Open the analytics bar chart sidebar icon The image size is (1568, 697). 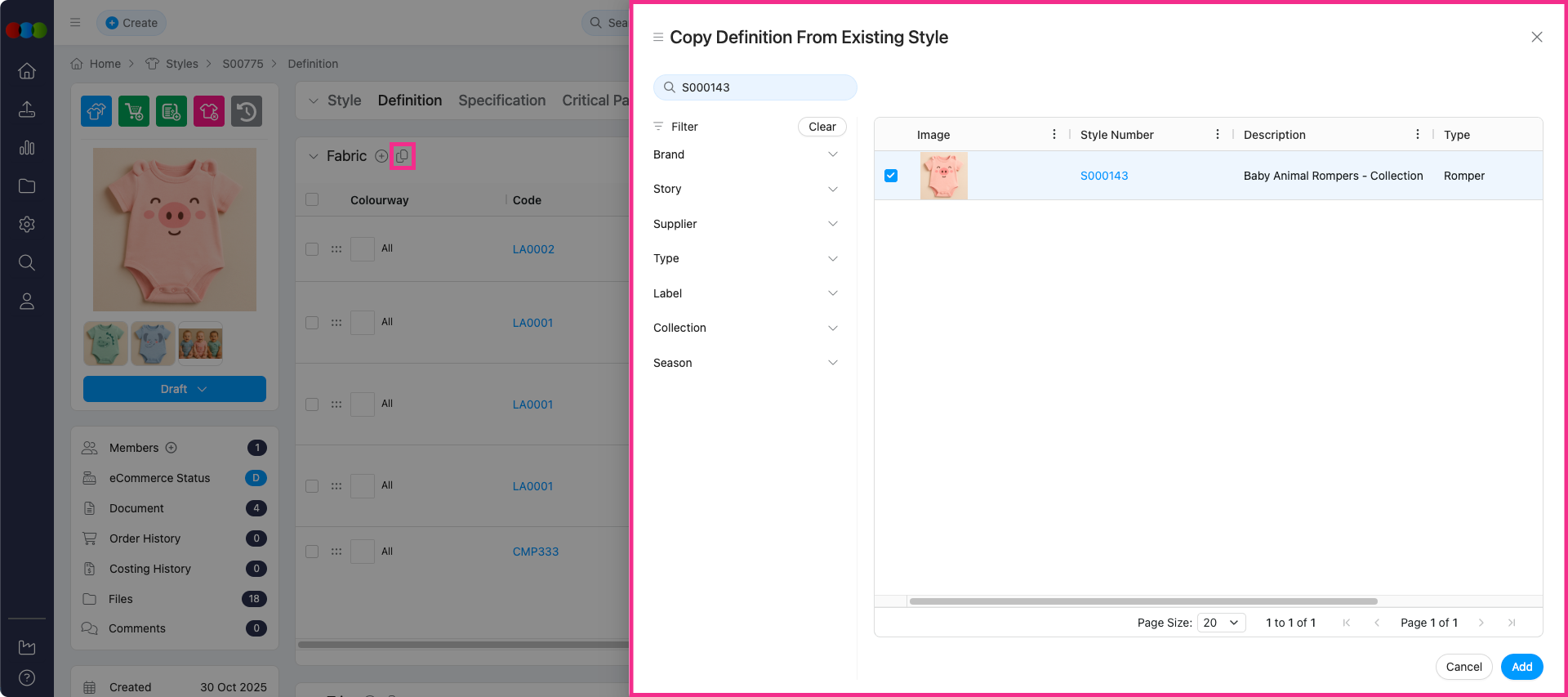click(x=27, y=148)
